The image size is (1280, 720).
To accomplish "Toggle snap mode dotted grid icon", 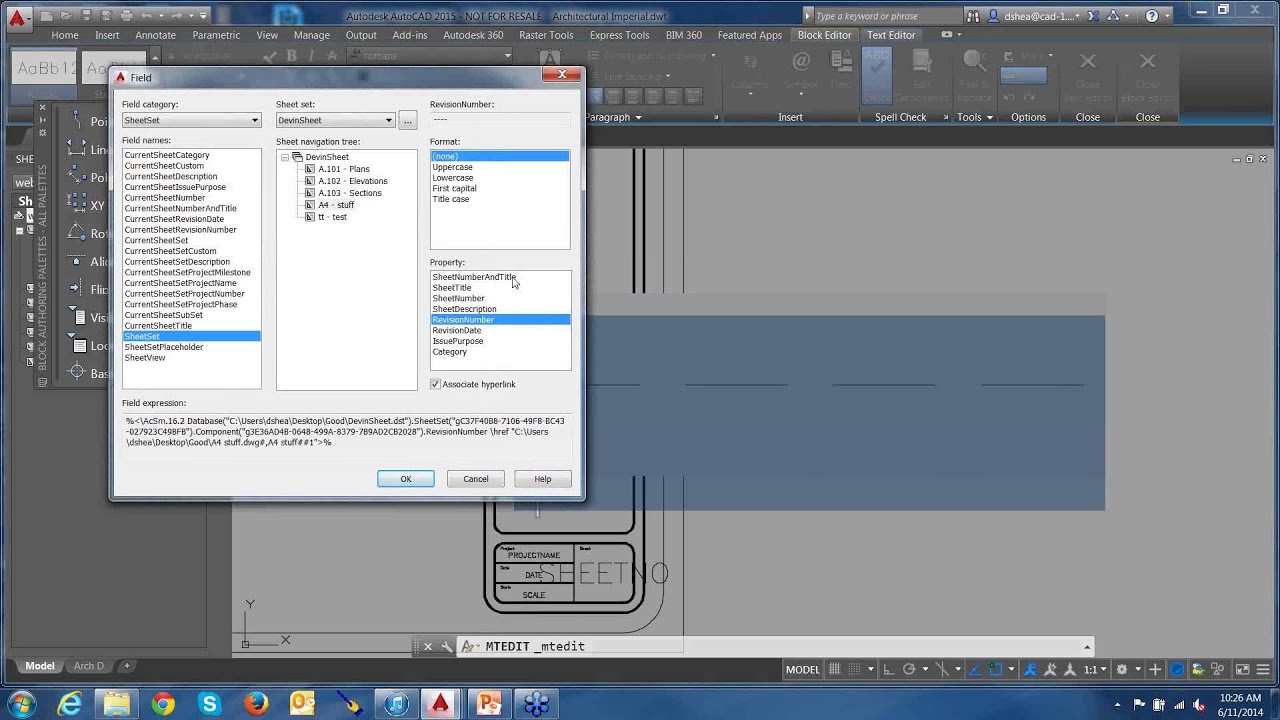I will coord(854,669).
